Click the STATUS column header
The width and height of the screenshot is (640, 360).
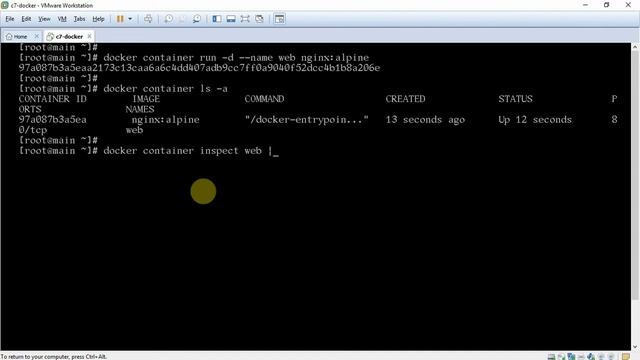[x=515, y=99]
